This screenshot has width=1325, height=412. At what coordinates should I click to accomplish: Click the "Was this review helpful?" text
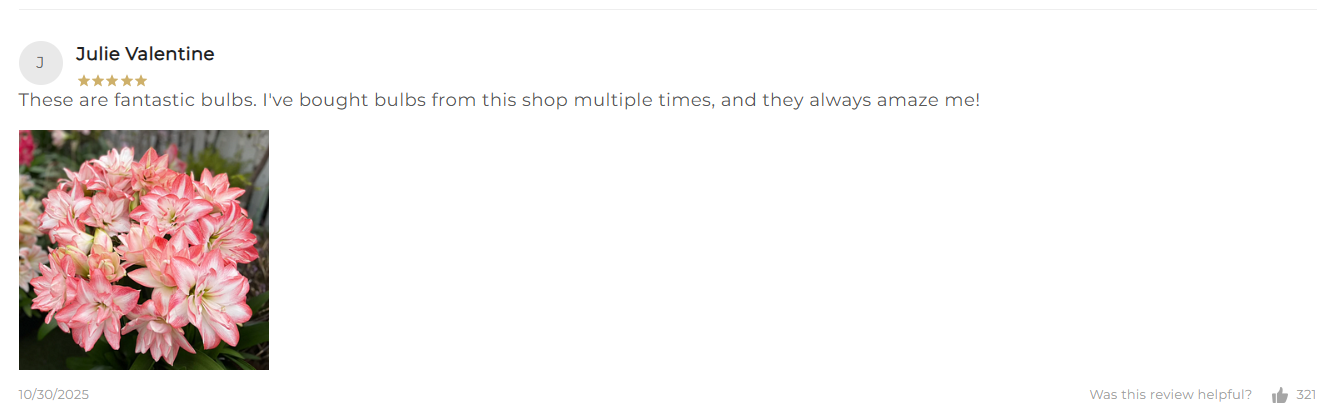[1170, 395]
